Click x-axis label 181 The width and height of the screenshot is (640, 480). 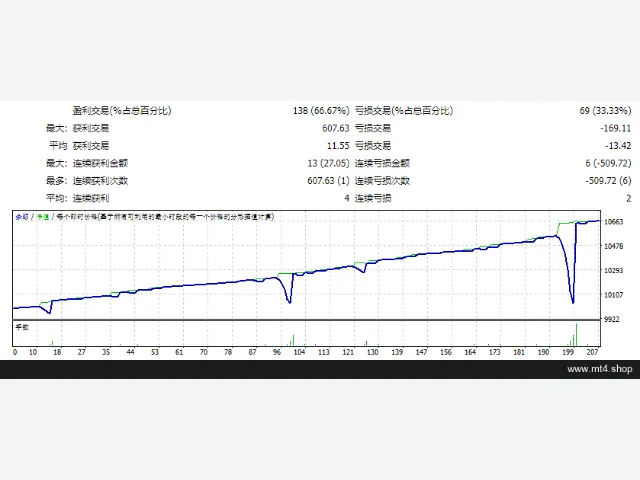pyautogui.click(x=519, y=352)
